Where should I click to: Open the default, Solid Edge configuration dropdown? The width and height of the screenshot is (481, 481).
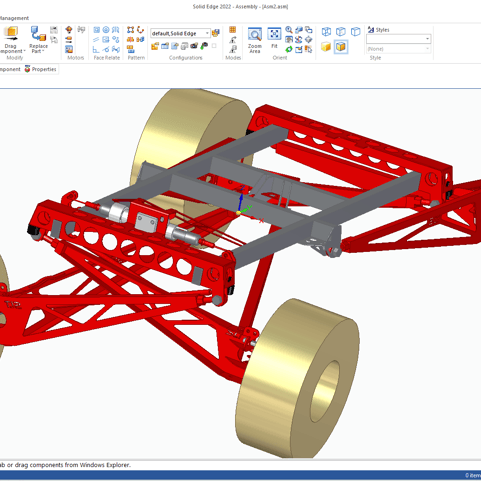pyautogui.click(x=180, y=33)
